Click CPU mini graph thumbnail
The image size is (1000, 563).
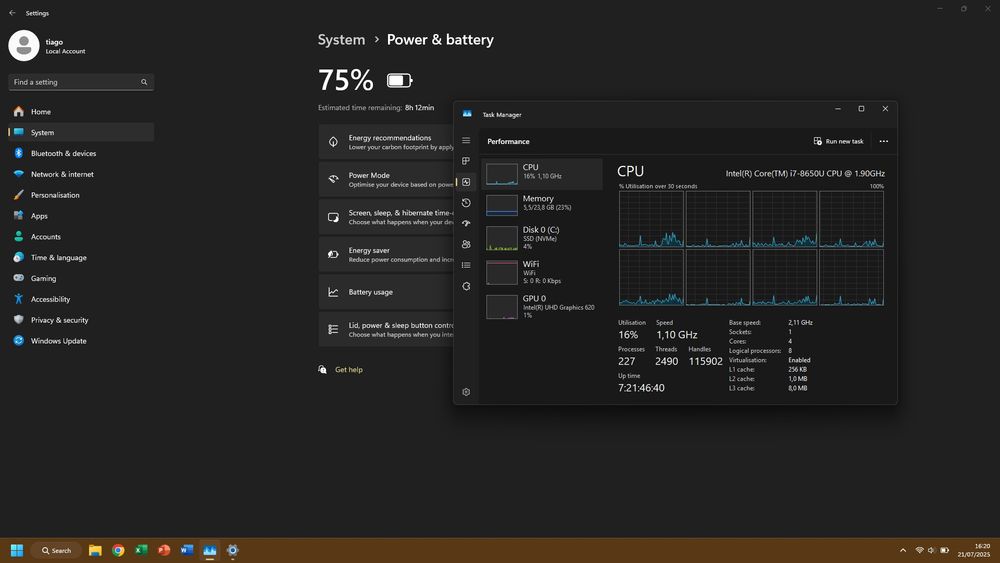click(x=502, y=174)
